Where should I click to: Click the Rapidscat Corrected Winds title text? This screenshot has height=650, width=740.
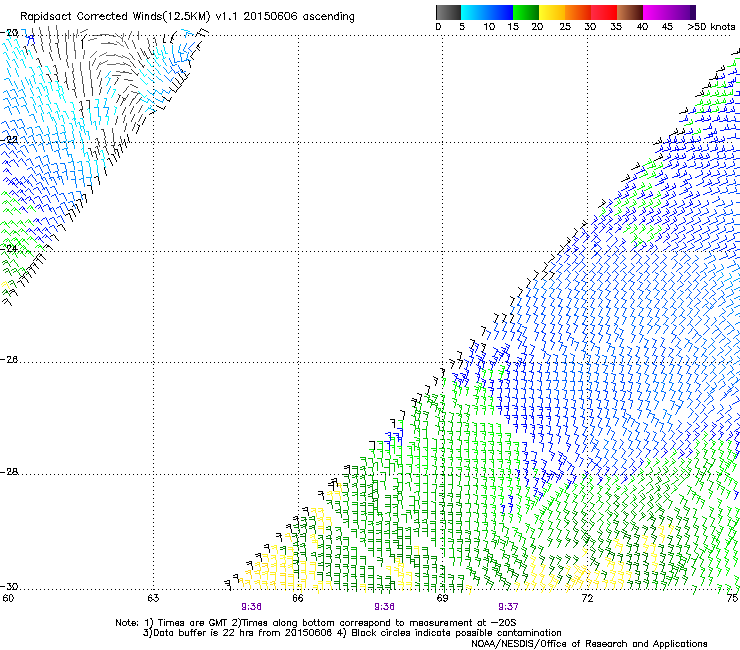(187, 16)
